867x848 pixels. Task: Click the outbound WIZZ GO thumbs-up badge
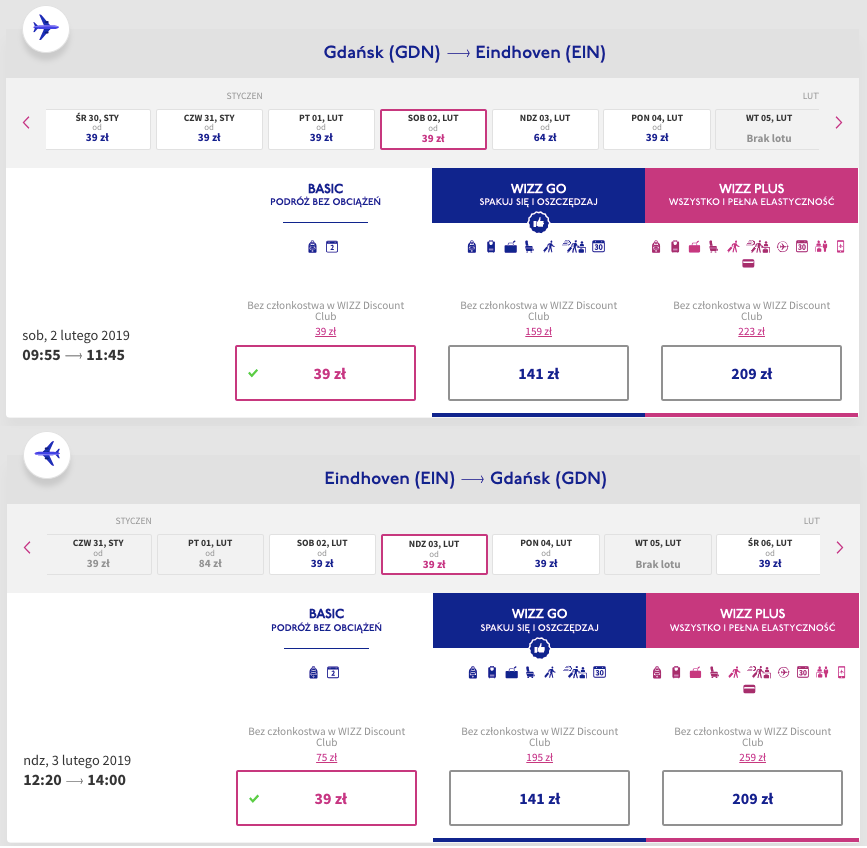539,223
